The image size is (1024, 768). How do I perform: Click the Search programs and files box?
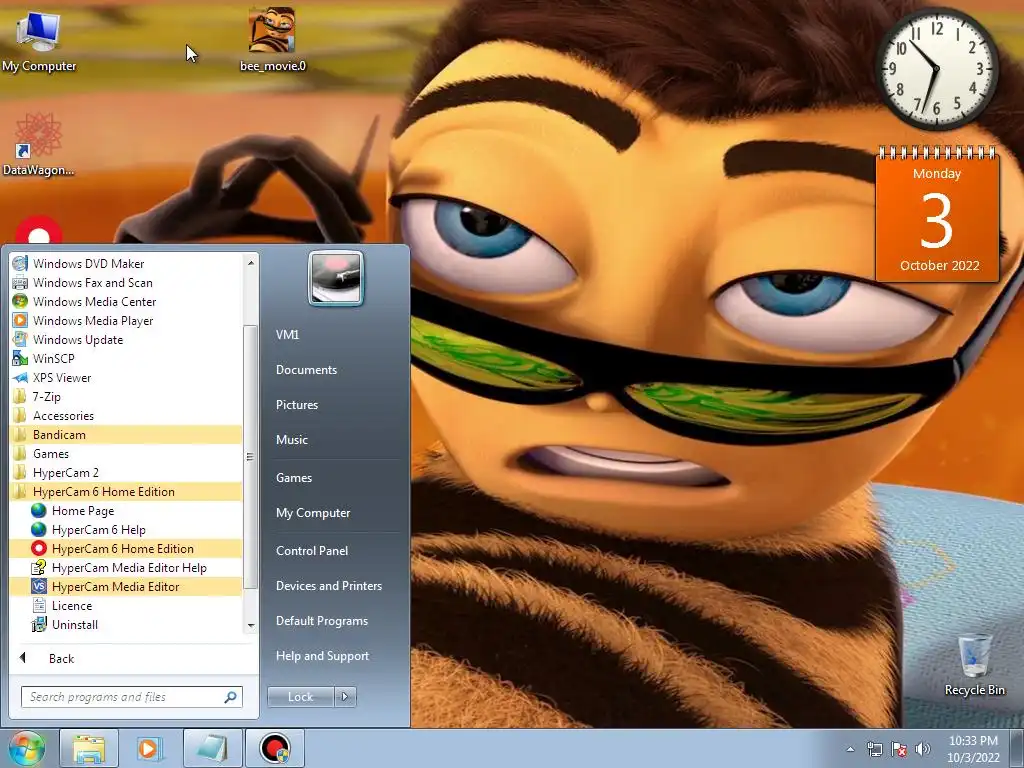pyautogui.click(x=131, y=697)
